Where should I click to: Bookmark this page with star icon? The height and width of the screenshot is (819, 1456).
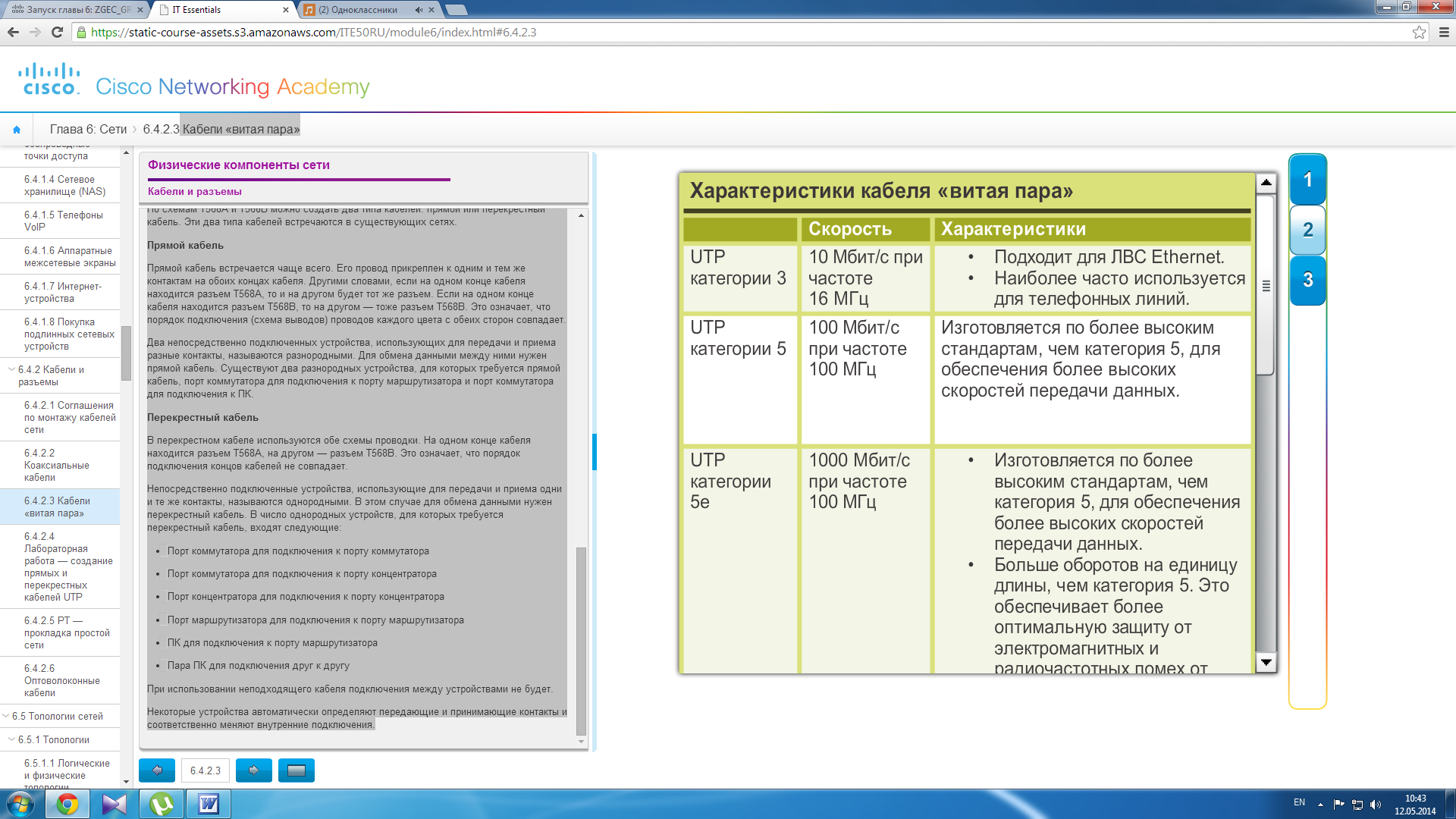coord(1419,32)
